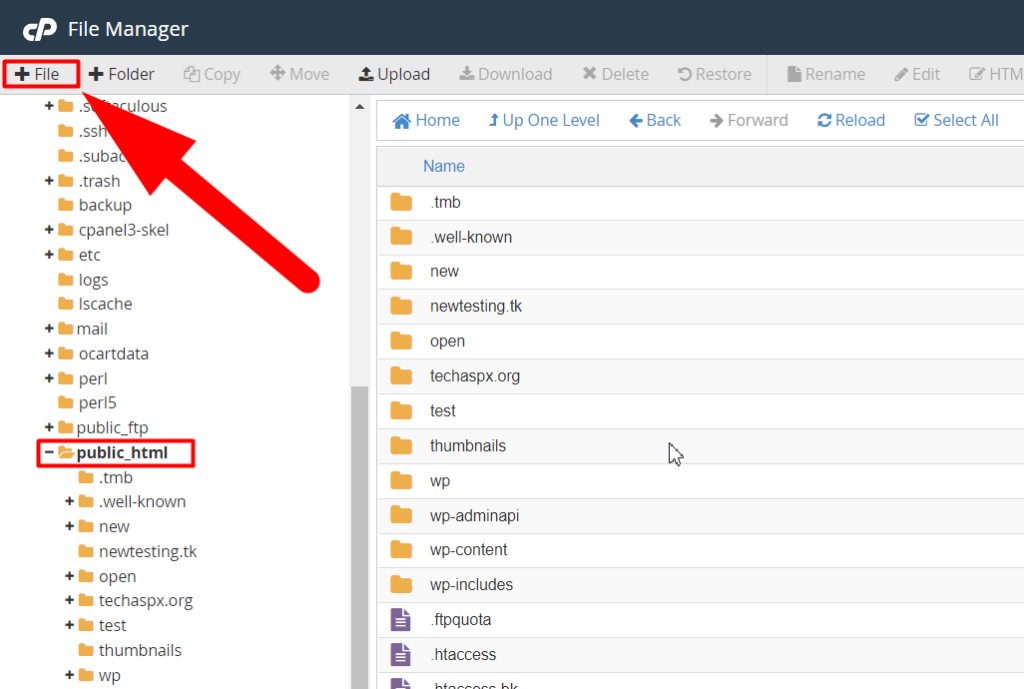Click the Forward navigation button
Viewport: 1024px width, 689px height.
pyautogui.click(x=749, y=120)
